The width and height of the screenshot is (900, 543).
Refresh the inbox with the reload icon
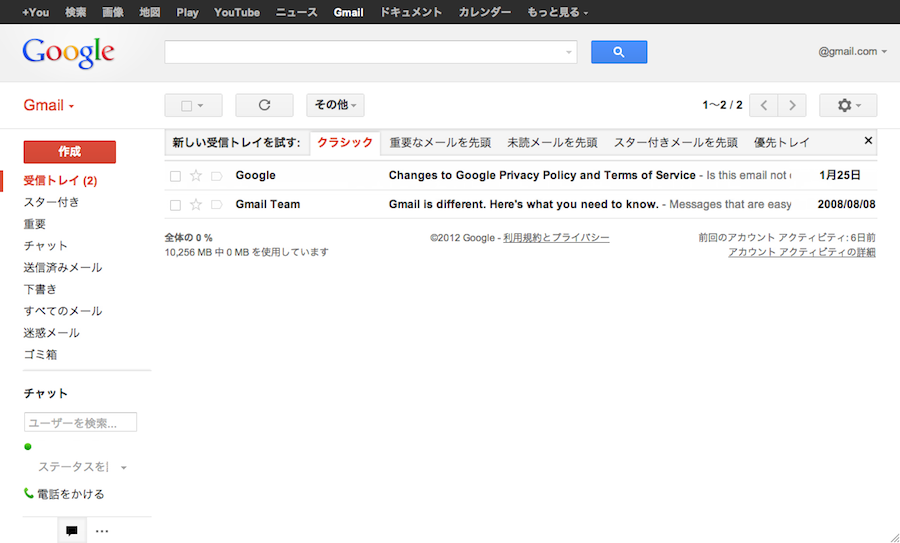[x=264, y=105]
